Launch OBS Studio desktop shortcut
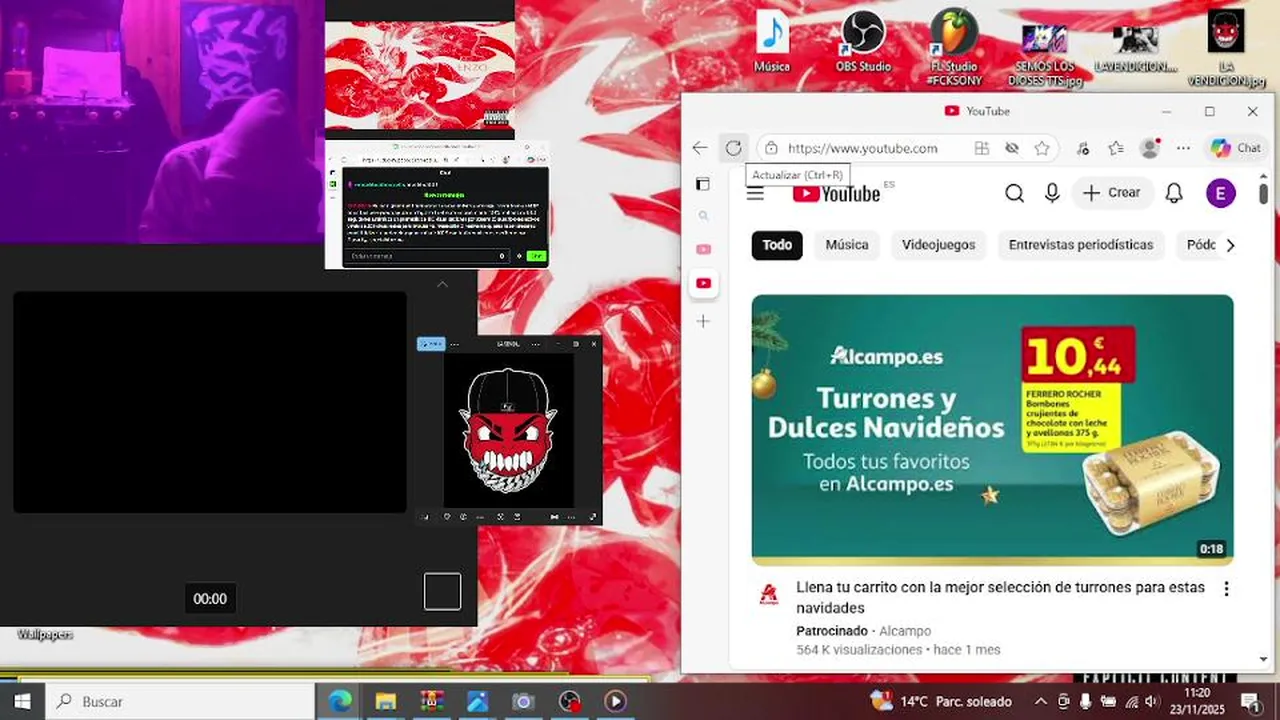The height and width of the screenshot is (720, 1280). pyautogui.click(x=863, y=41)
